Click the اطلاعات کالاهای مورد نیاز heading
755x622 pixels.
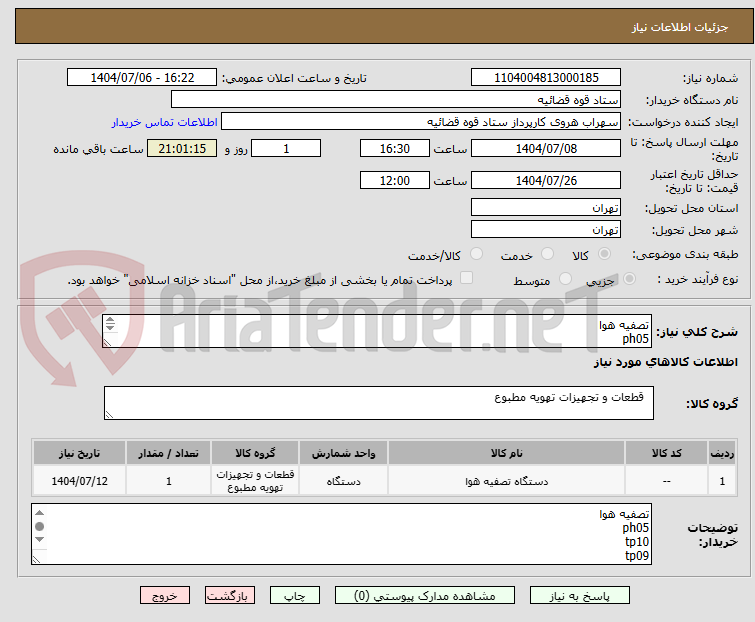tap(665, 362)
